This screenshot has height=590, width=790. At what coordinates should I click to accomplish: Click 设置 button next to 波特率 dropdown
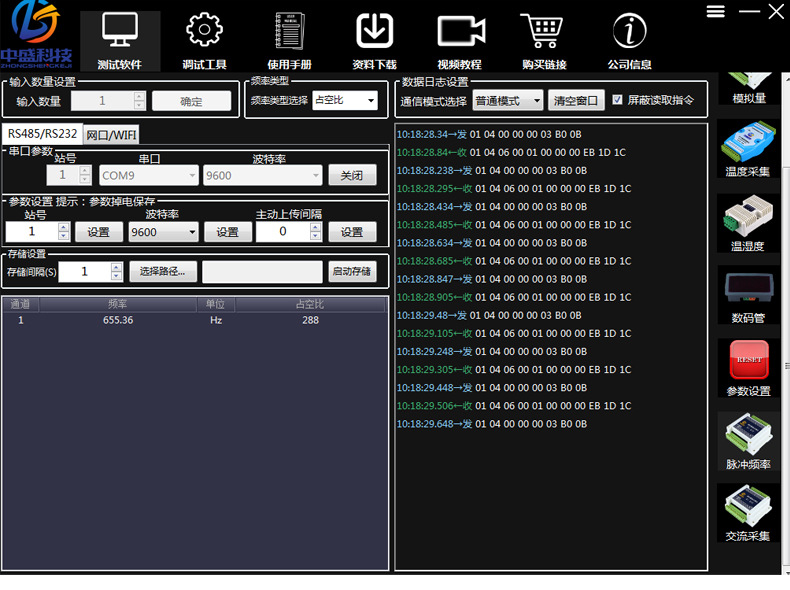tap(228, 232)
